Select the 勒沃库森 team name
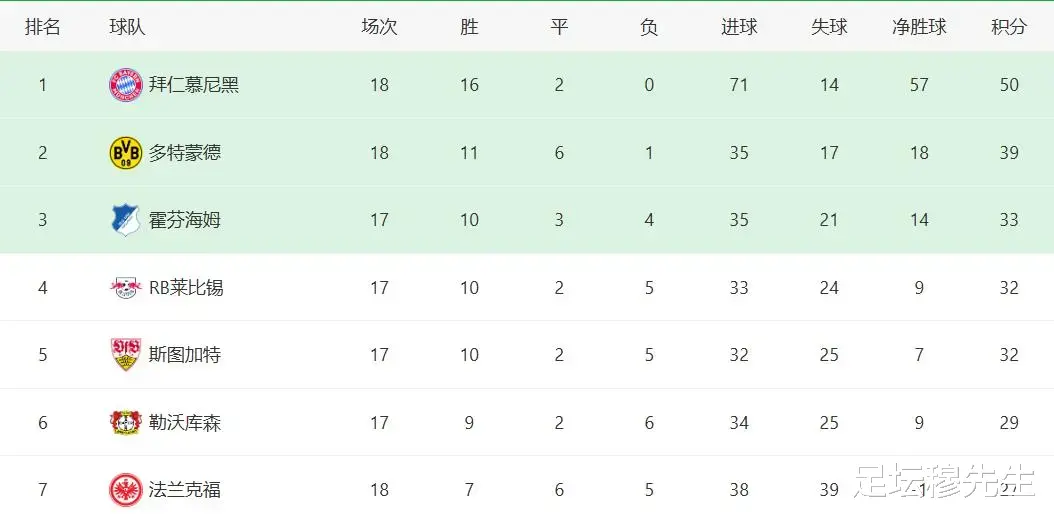This screenshot has width=1054, height=523. (185, 423)
